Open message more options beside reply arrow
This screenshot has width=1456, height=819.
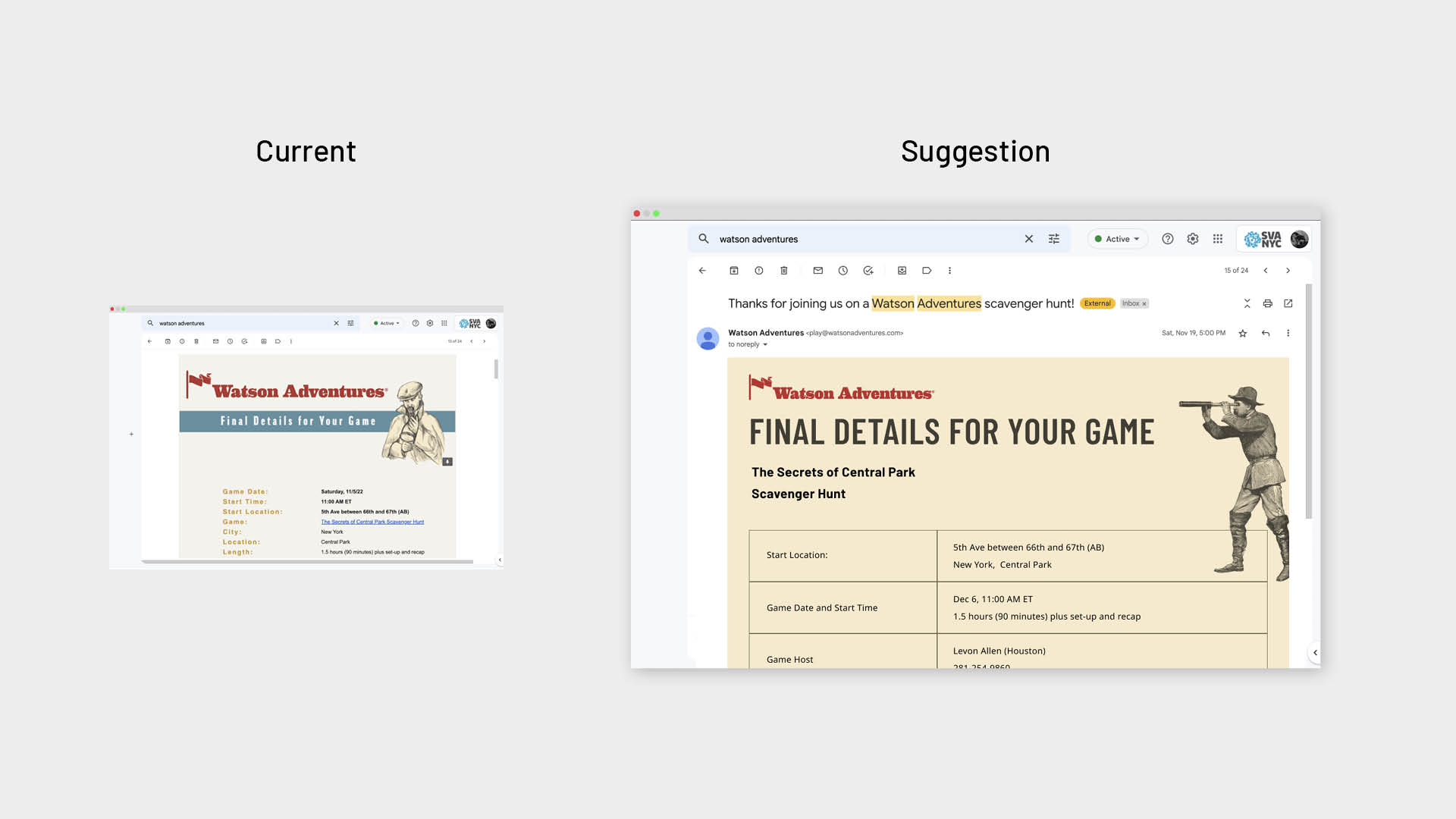coord(1288,333)
